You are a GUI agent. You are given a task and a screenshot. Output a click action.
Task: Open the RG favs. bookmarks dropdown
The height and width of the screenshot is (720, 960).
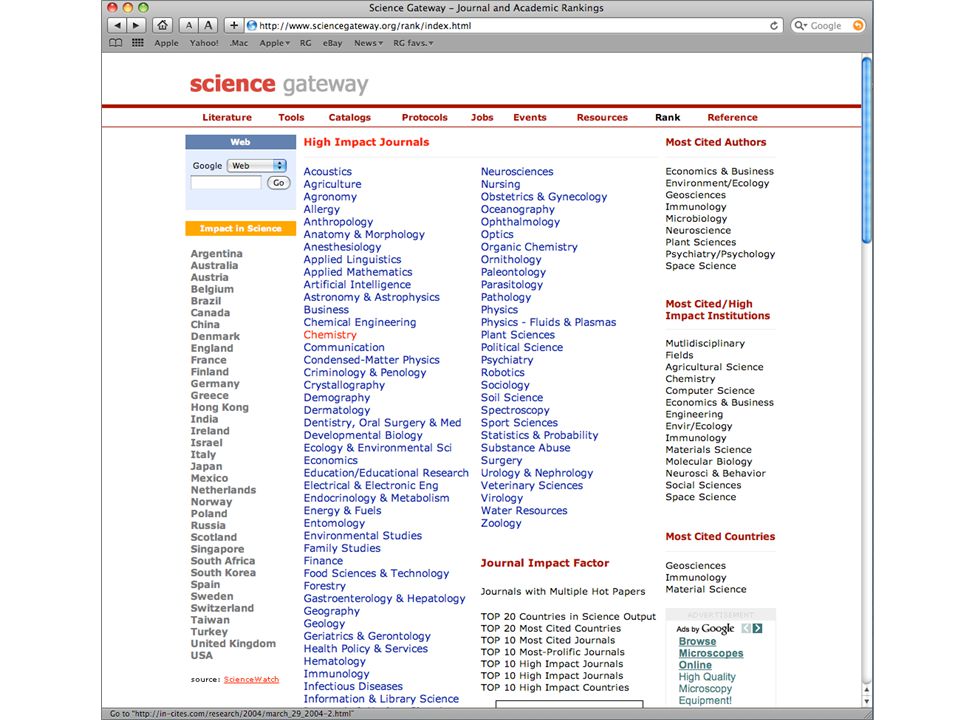pyautogui.click(x=413, y=43)
